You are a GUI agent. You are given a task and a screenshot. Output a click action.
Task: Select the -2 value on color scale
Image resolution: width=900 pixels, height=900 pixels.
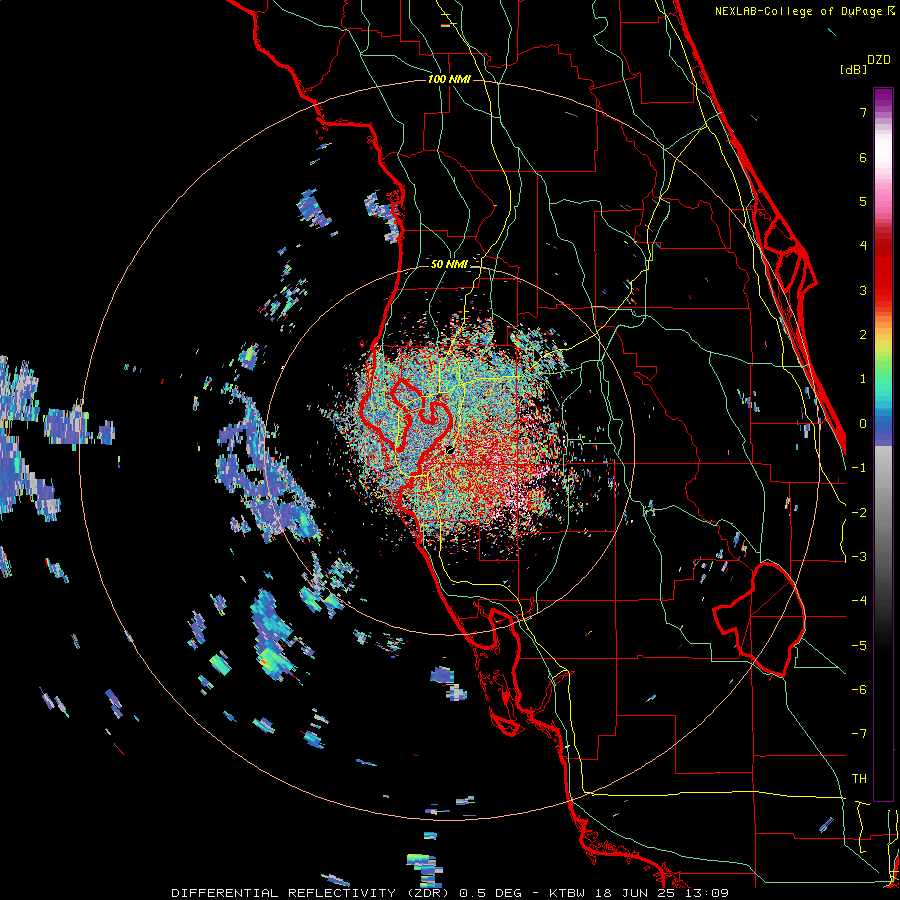pyautogui.click(x=859, y=513)
